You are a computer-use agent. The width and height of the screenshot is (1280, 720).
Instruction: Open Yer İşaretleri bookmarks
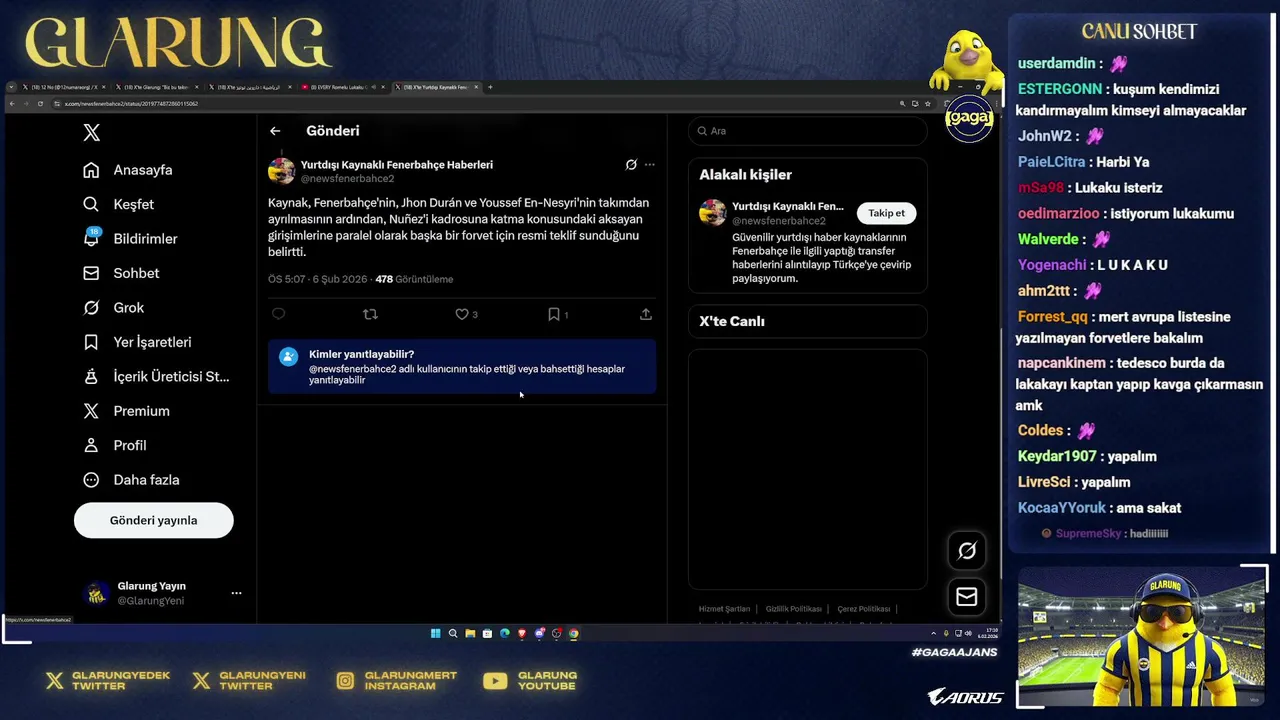point(137,342)
